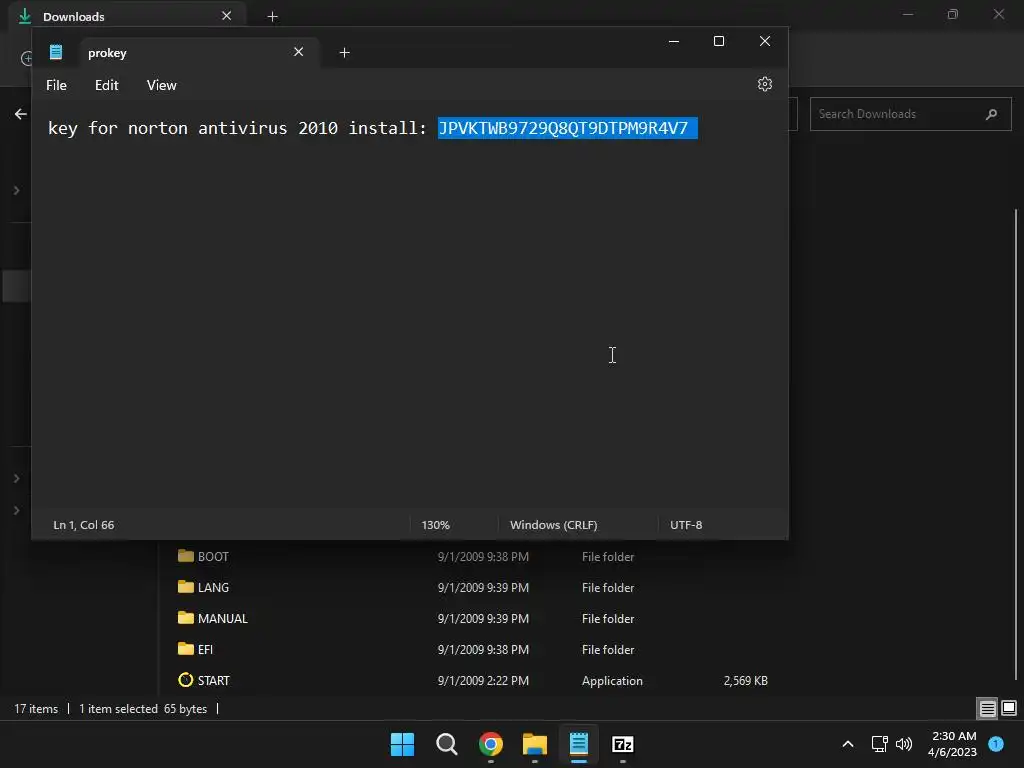Click the BOOT folder icon
This screenshot has width=1024, height=768.
click(x=185, y=556)
